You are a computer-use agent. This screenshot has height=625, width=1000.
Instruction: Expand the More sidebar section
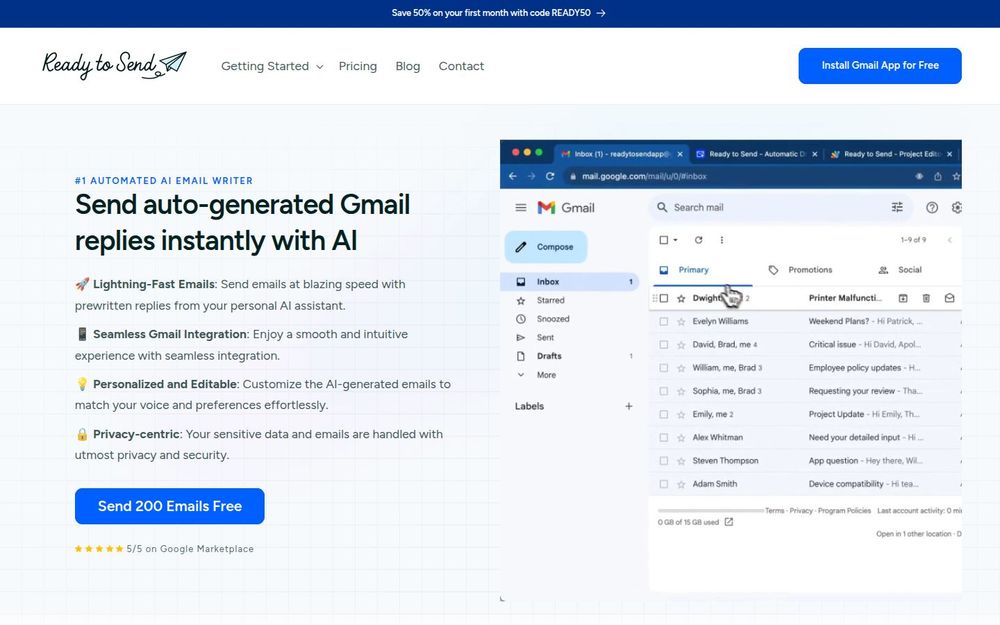coord(546,375)
